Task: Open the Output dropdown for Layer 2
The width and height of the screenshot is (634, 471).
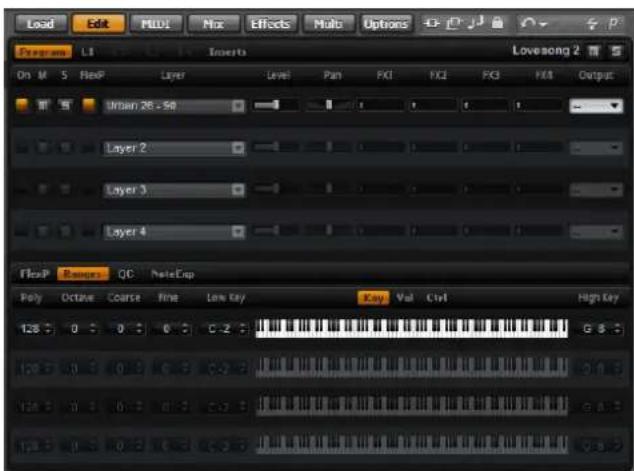Action: pos(596,148)
